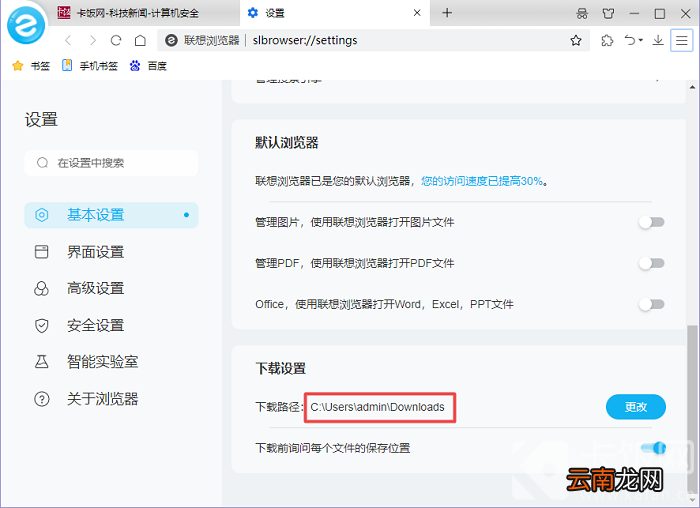Click the incognito mode icon in title bar
Viewport: 700px width, 508px height.
pos(582,13)
